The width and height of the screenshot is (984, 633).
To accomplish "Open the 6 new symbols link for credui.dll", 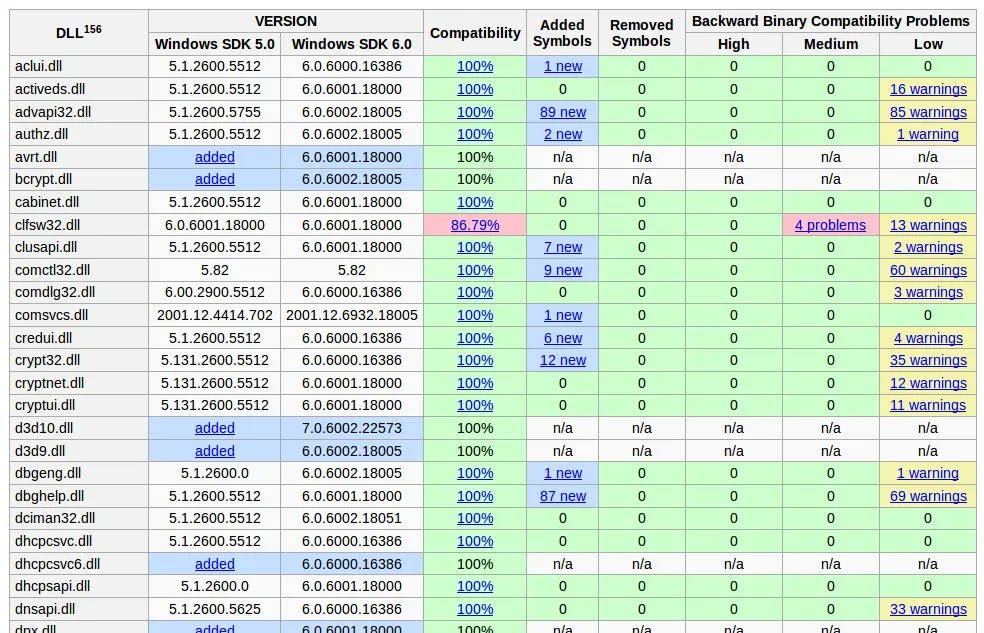I will point(562,338).
